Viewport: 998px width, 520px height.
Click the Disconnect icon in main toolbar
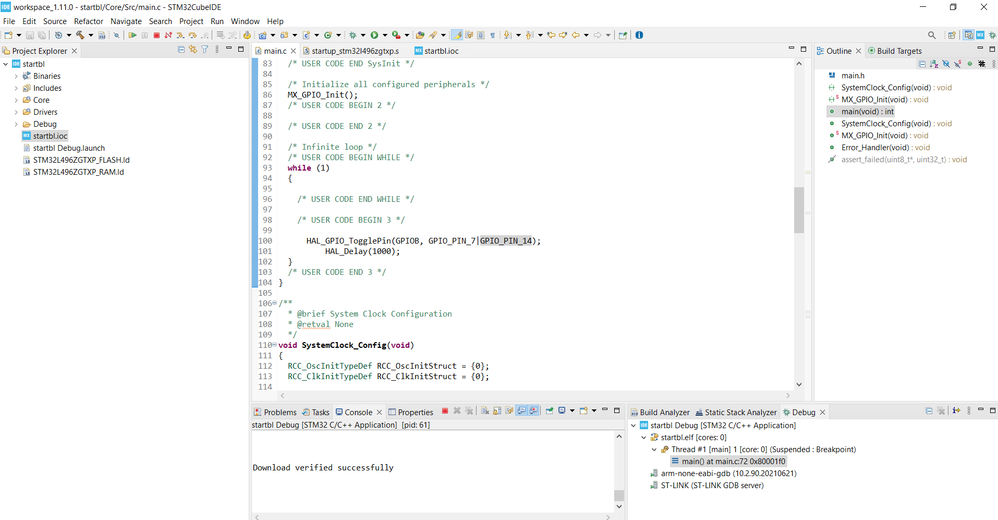tap(168, 35)
